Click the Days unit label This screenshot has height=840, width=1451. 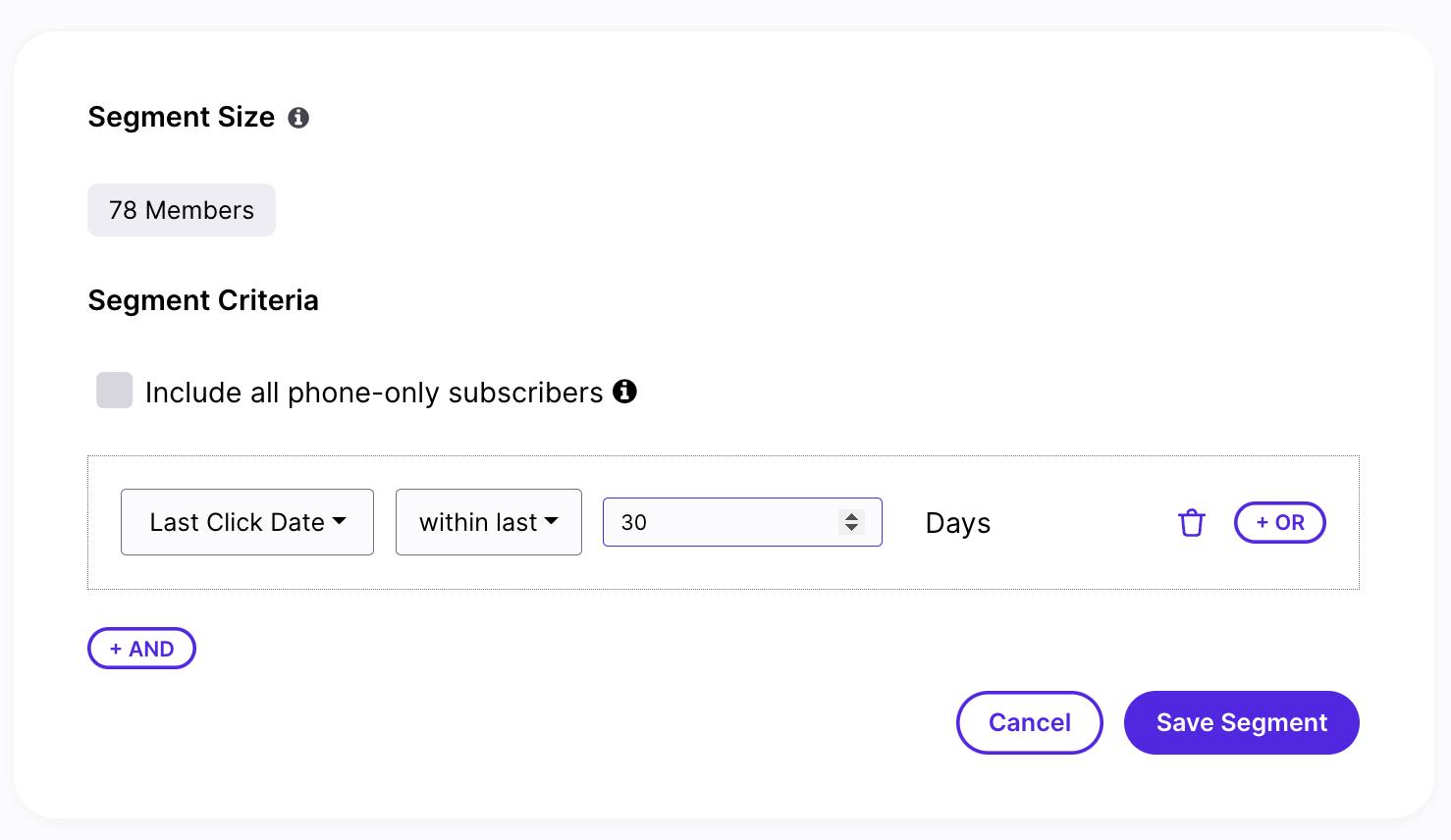[x=958, y=523]
